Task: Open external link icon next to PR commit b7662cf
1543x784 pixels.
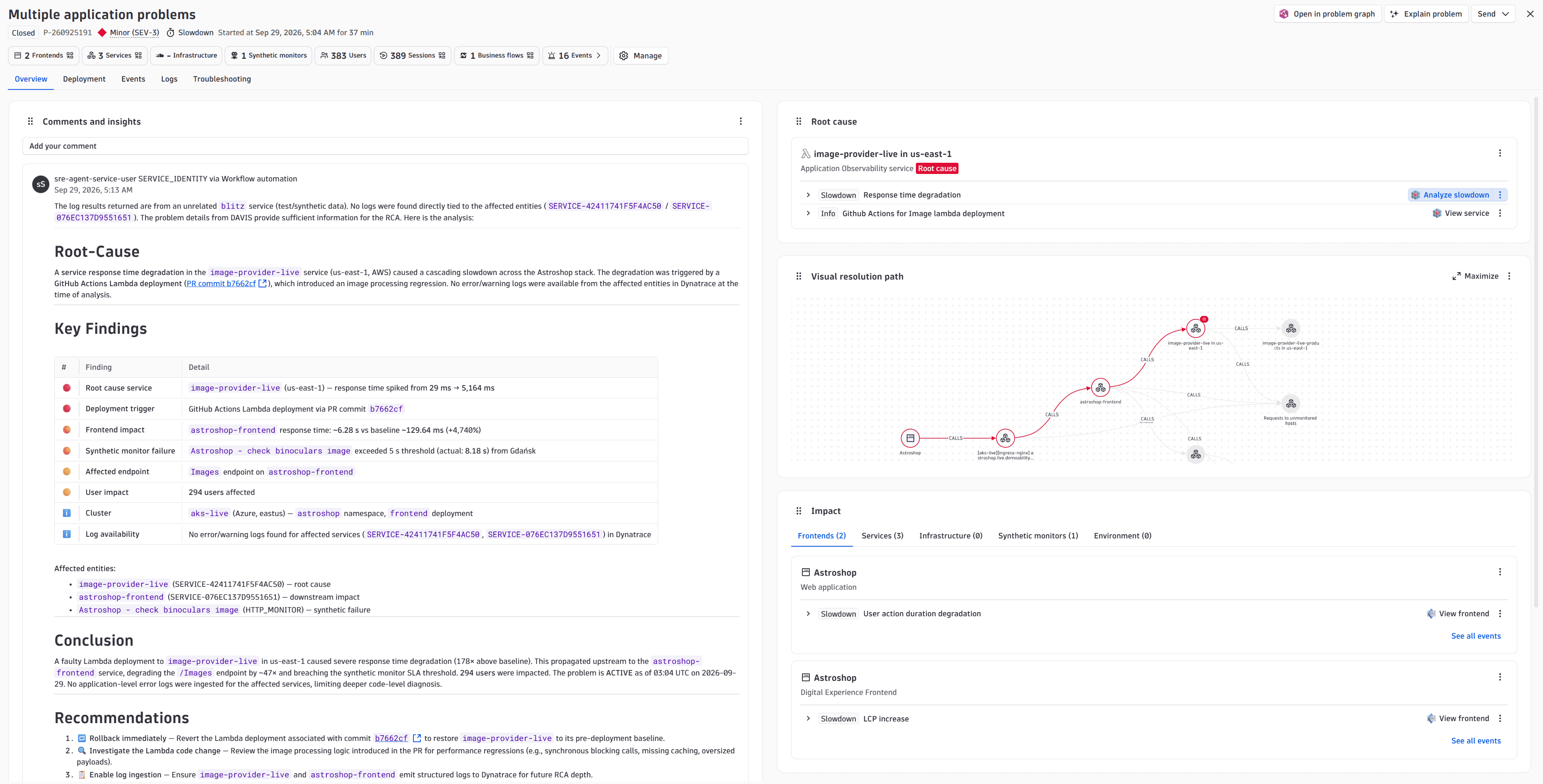Action: pos(262,283)
